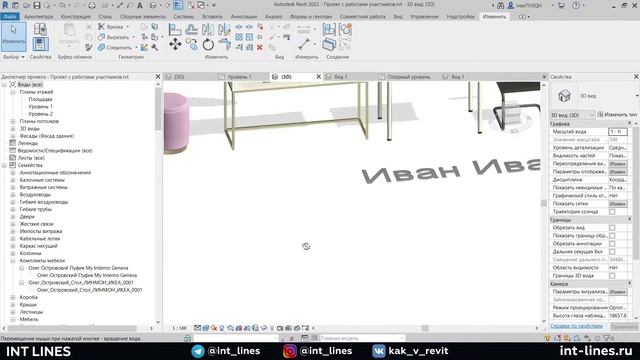Toggle the Sun Path icon in view control bar
The image size is (640, 360).
[214, 328]
